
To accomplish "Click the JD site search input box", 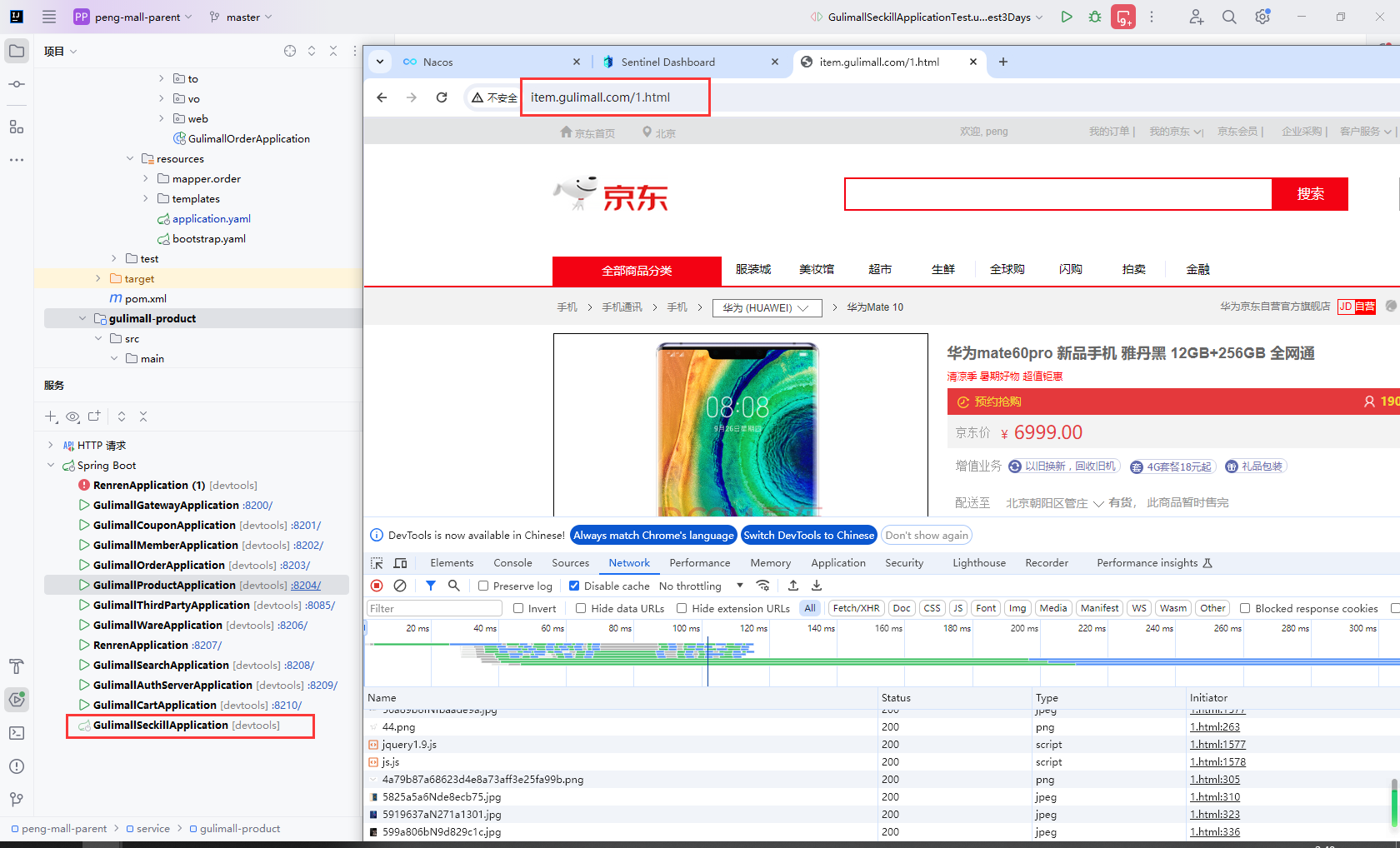I will [1058, 194].
